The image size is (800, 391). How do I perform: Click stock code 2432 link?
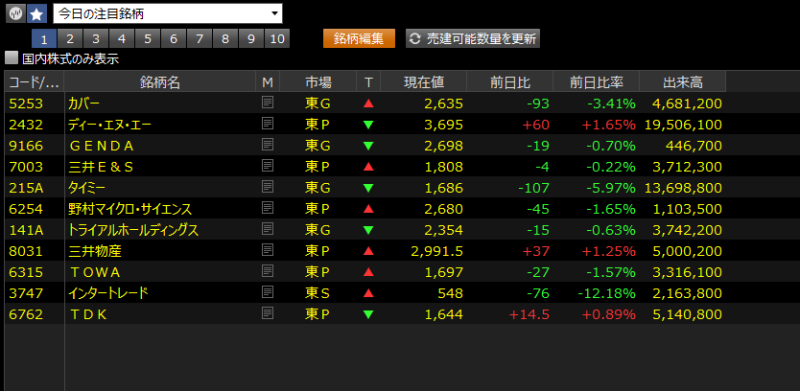[26, 125]
